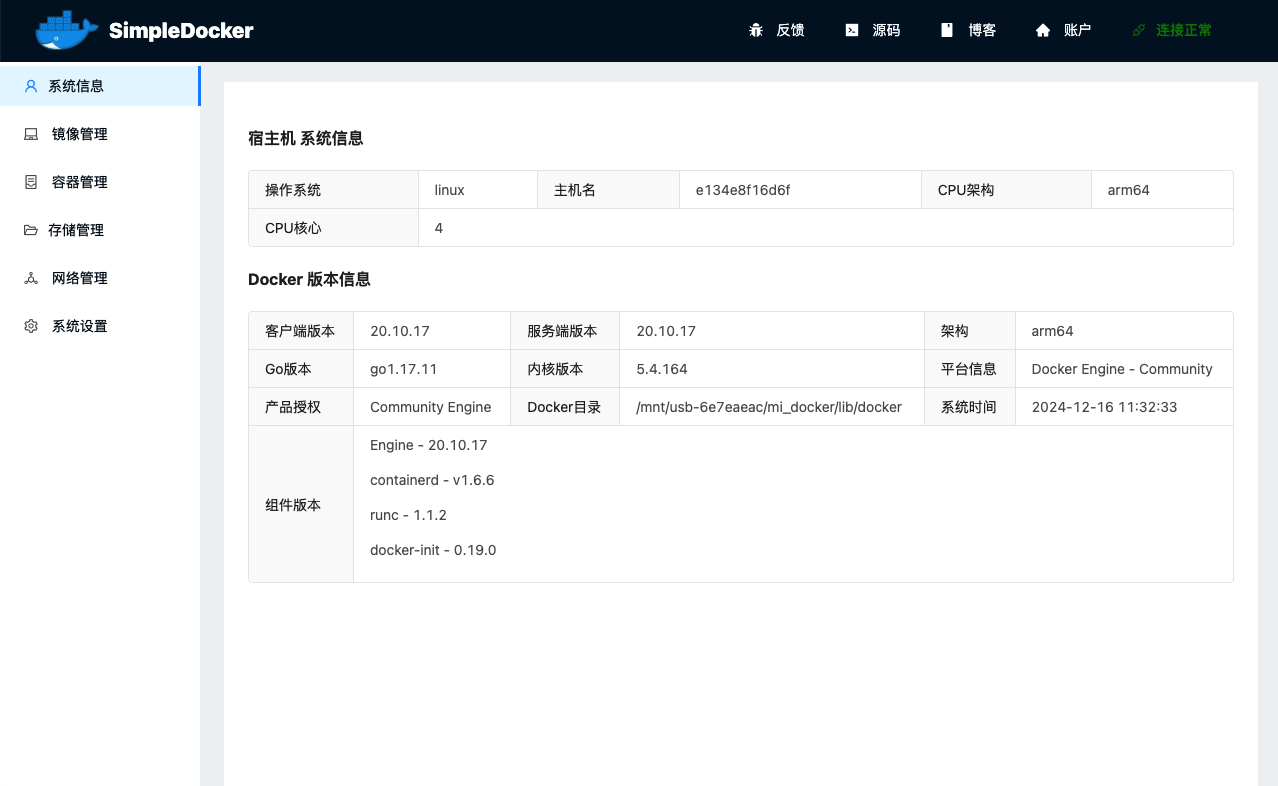Viewport: 1278px width, 786px height.
Task: Open the 系统设置 gear icon
Action: coord(30,326)
